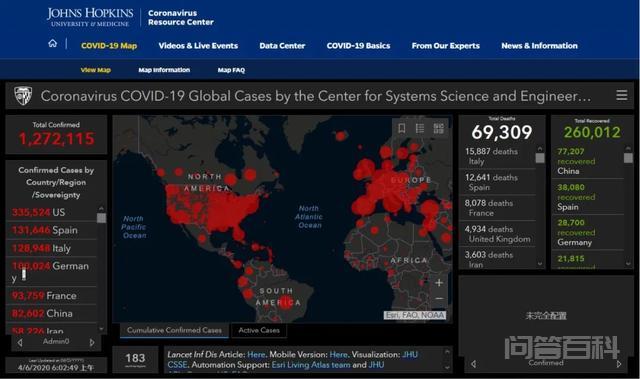The height and width of the screenshot is (379, 640).
Task: Open Videos & Live Events menu
Action: [198, 46]
